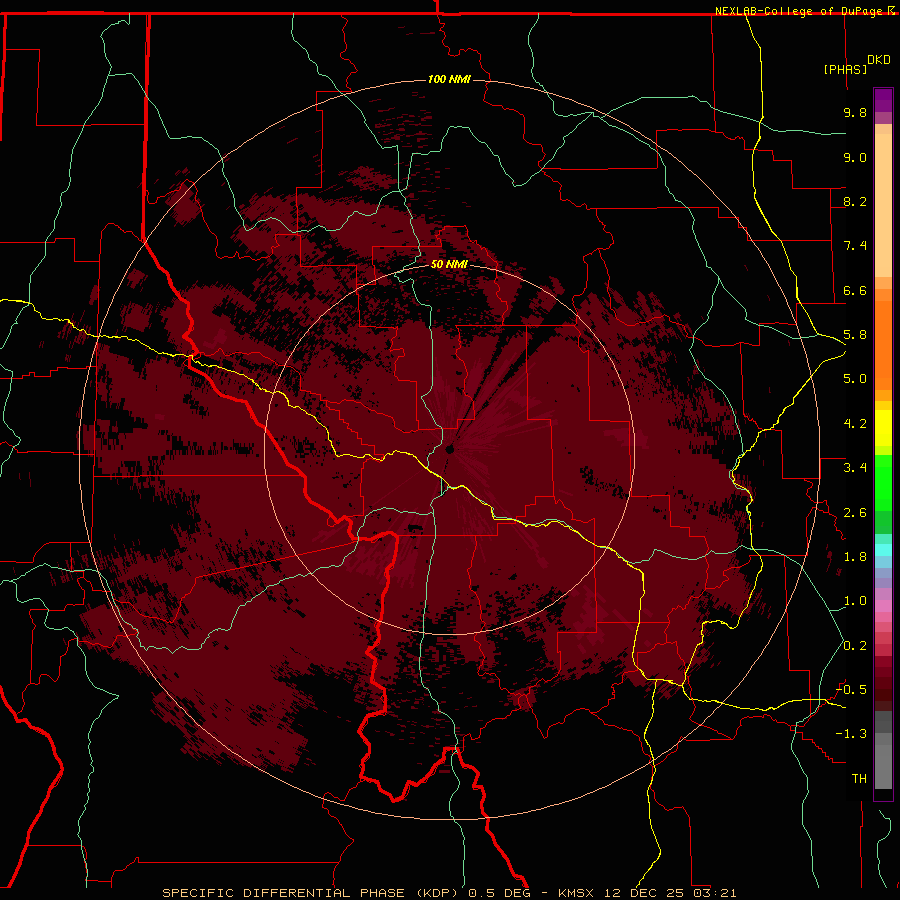Click the 0.2 legend value
Screen dimensions: 900x900
coord(855,646)
